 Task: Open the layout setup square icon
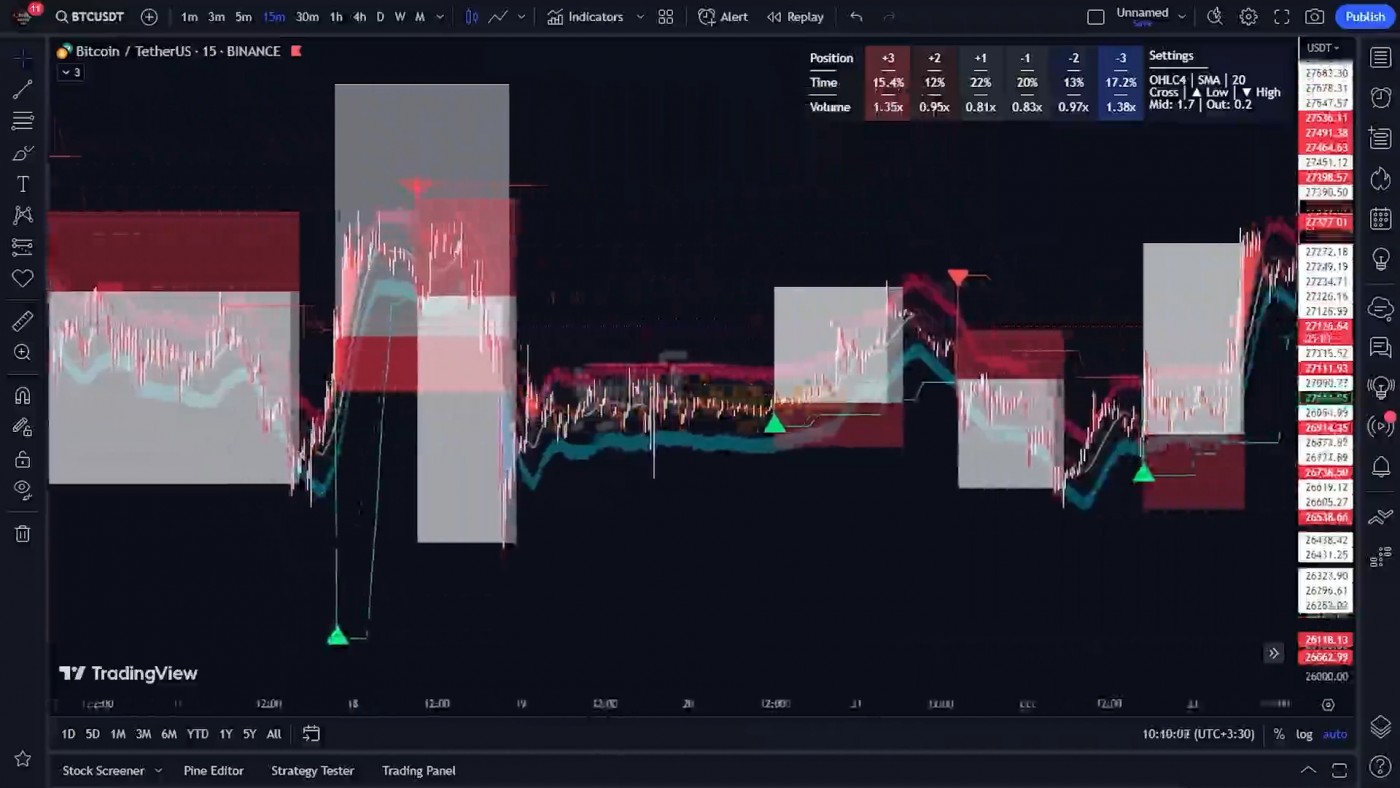point(1096,17)
